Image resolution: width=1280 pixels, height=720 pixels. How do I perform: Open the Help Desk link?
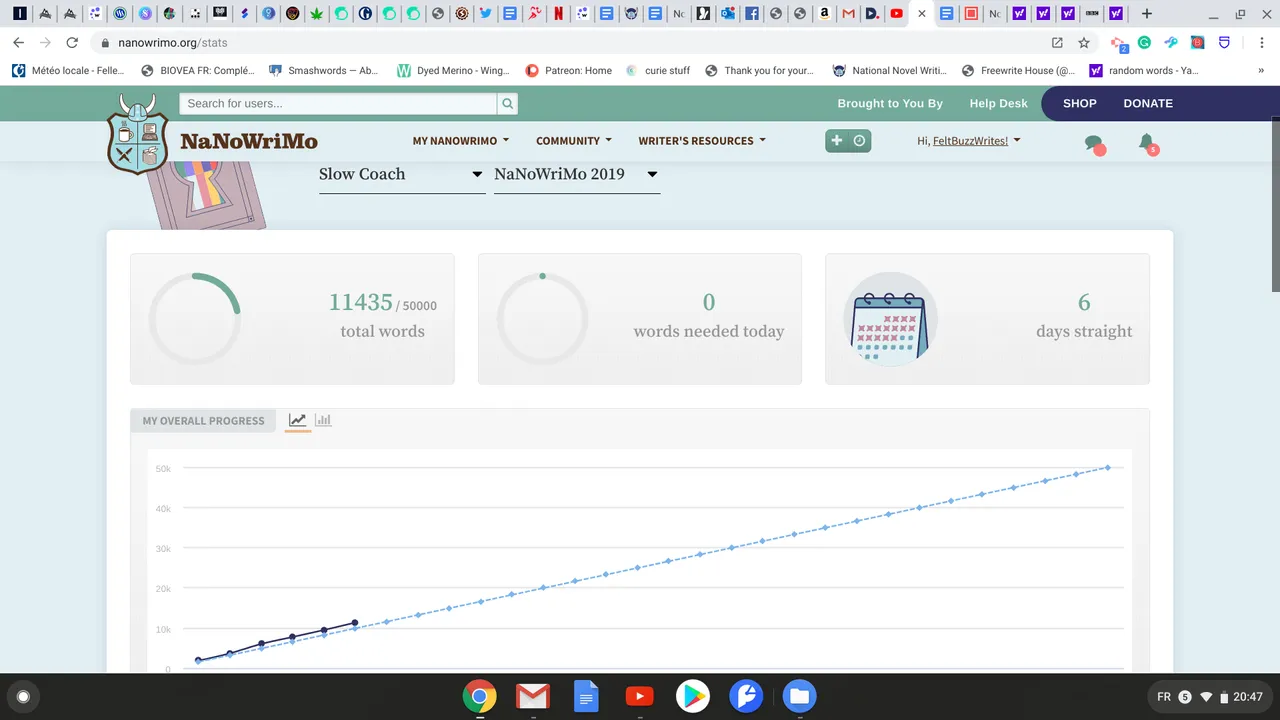pos(998,103)
